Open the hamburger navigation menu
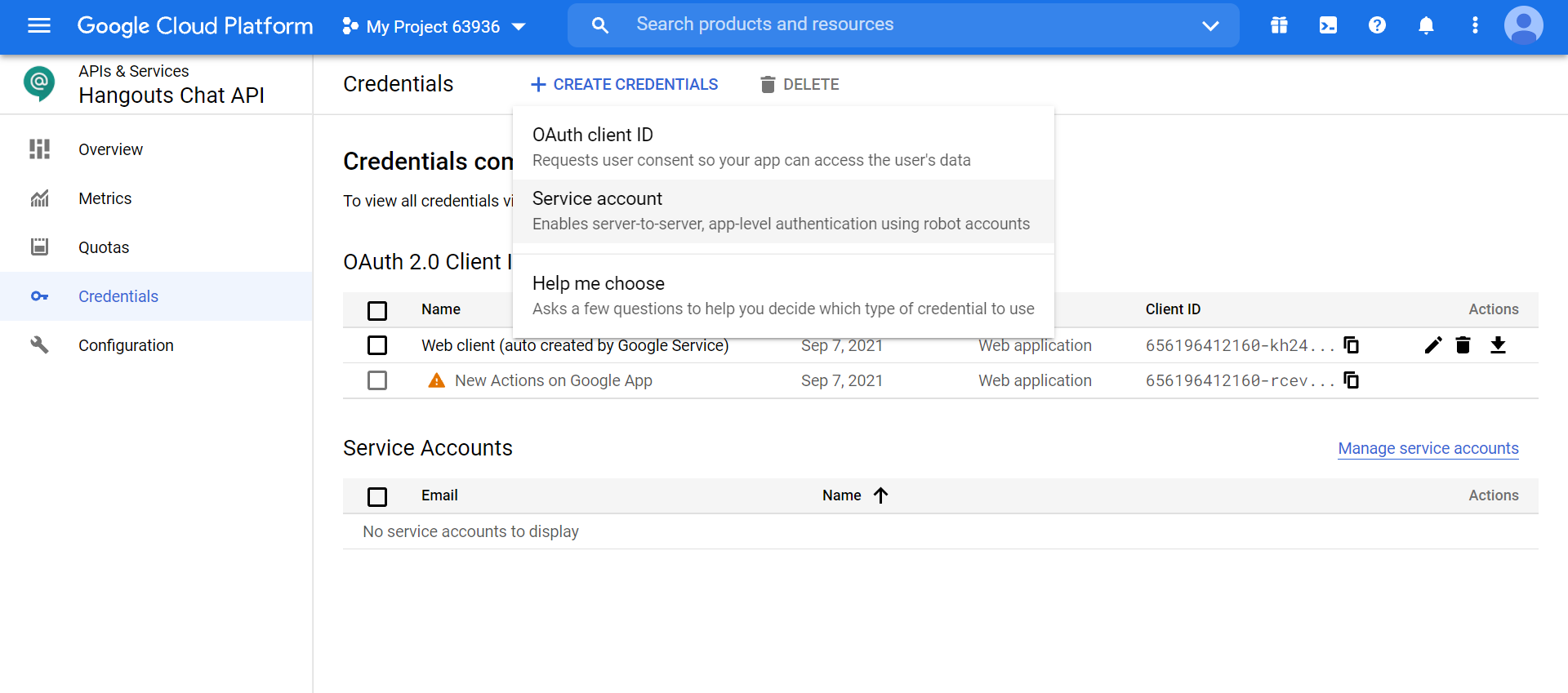 point(39,25)
